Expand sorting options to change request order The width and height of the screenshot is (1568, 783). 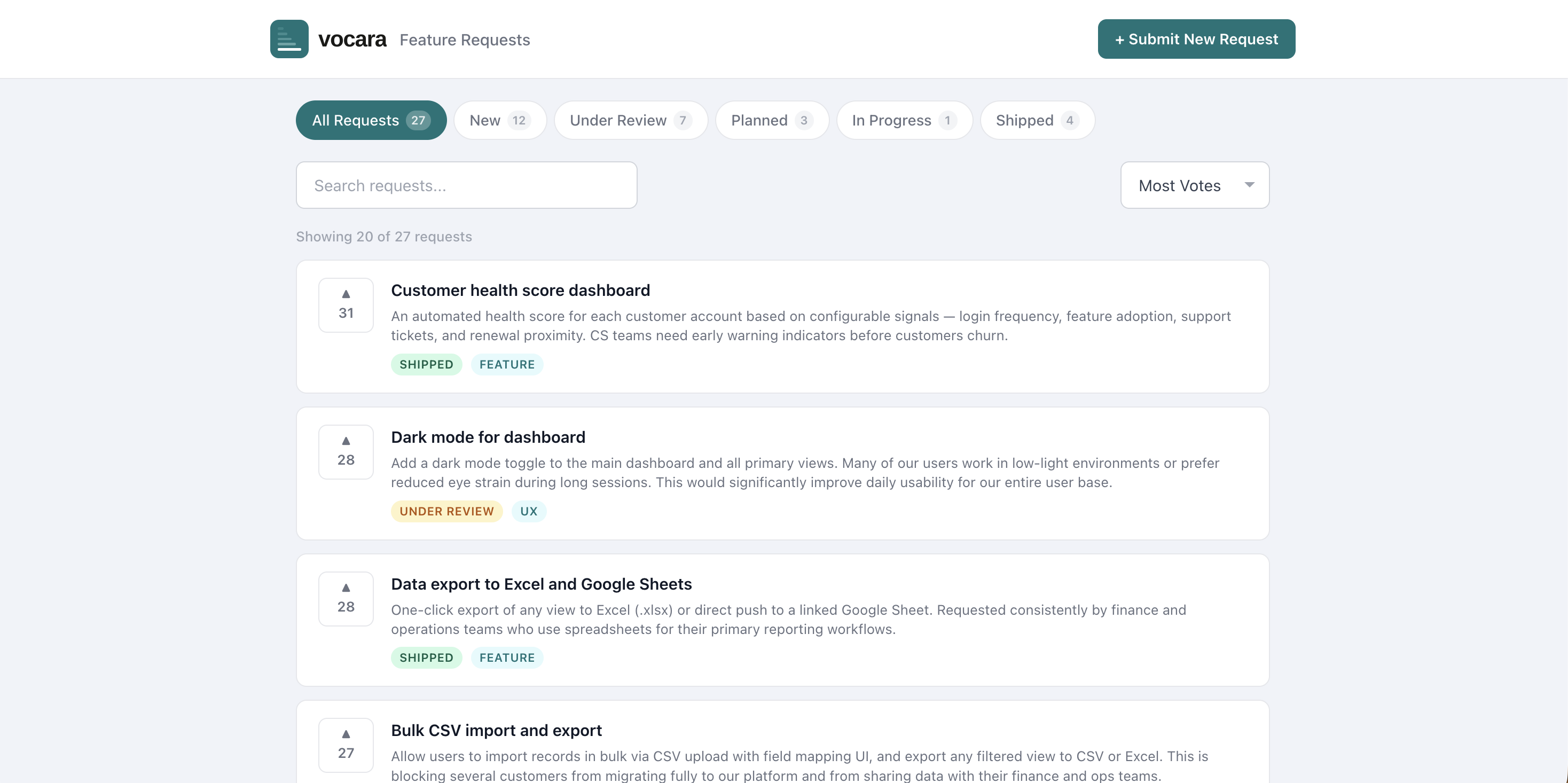point(1194,185)
